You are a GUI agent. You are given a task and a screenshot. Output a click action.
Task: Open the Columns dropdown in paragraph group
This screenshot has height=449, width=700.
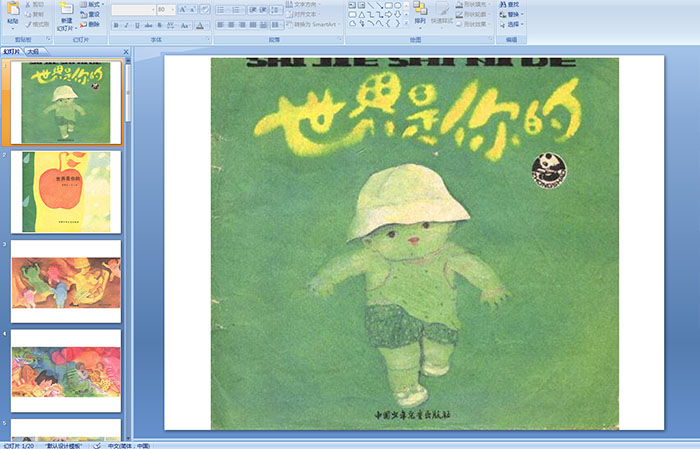[277, 25]
